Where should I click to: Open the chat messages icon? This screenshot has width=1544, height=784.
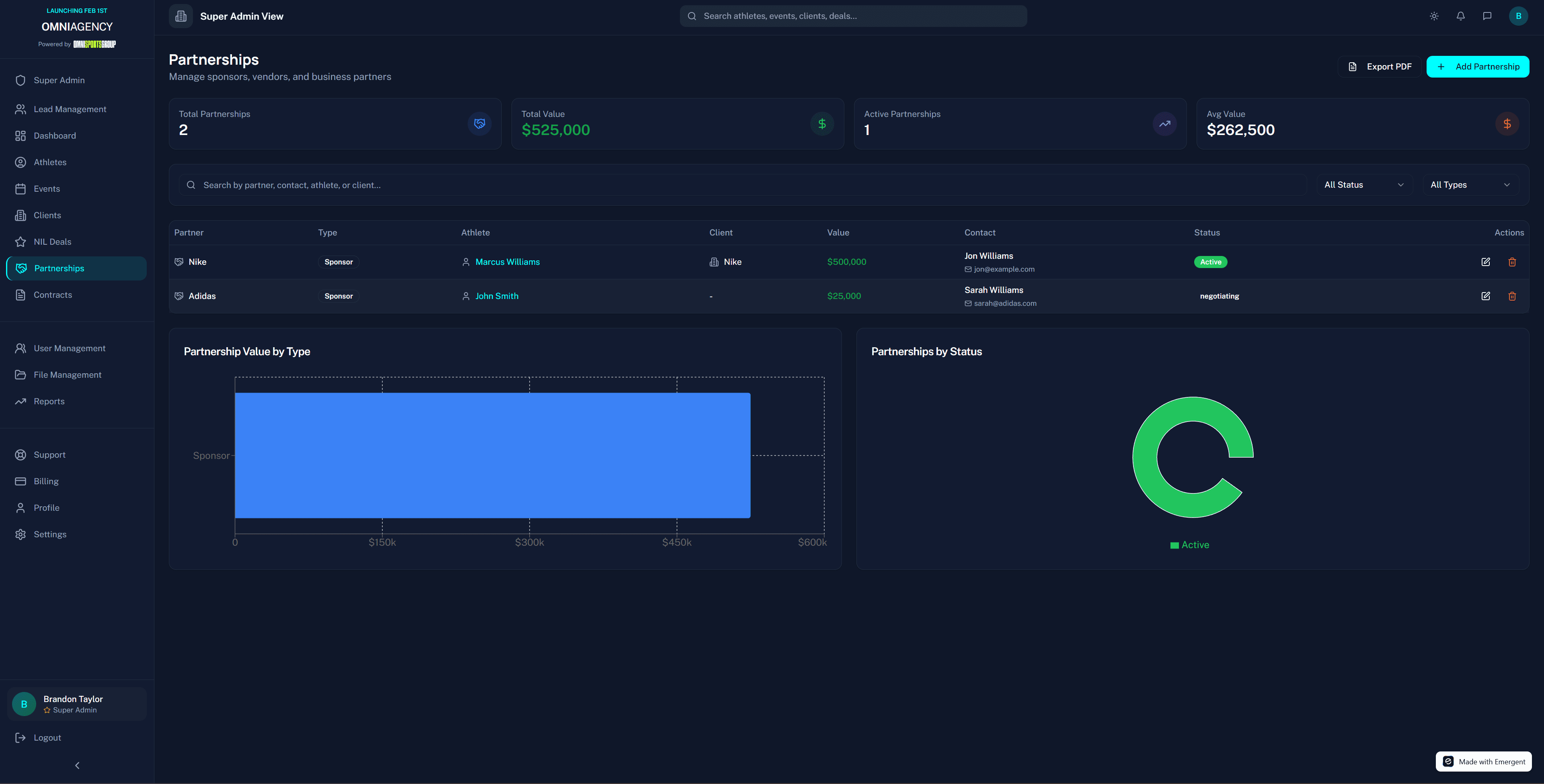click(x=1487, y=16)
